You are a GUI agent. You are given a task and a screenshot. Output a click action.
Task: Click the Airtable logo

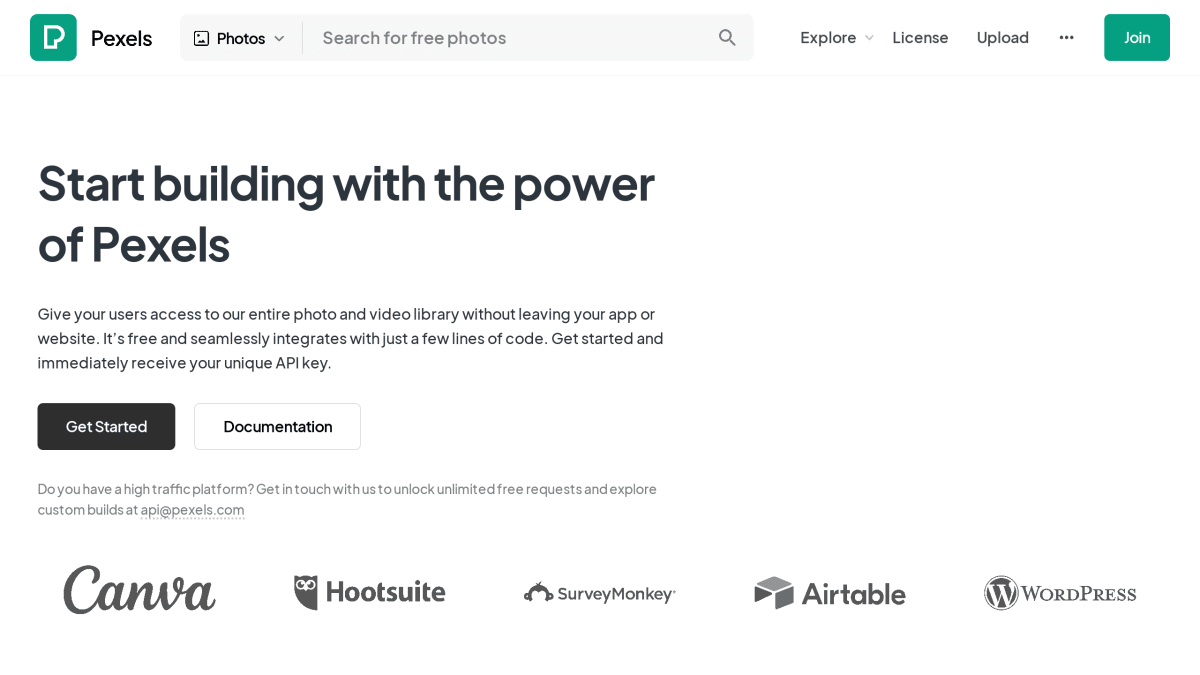tap(829, 593)
